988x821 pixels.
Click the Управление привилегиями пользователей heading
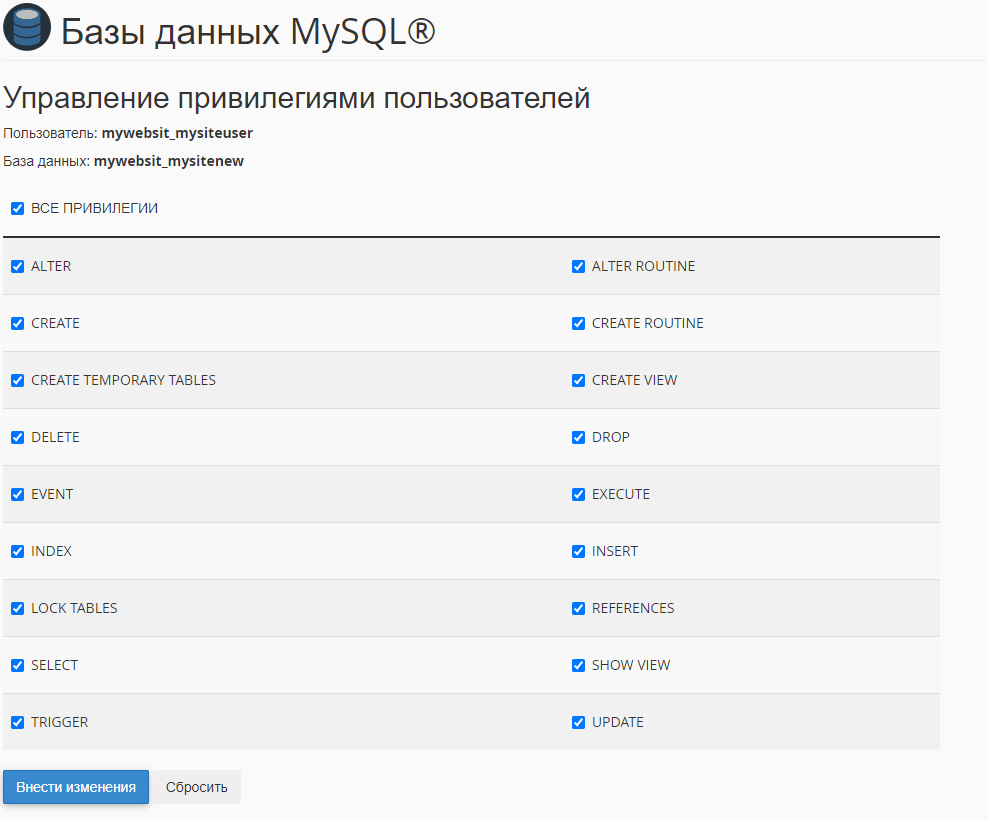pyautogui.click(x=297, y=98)
